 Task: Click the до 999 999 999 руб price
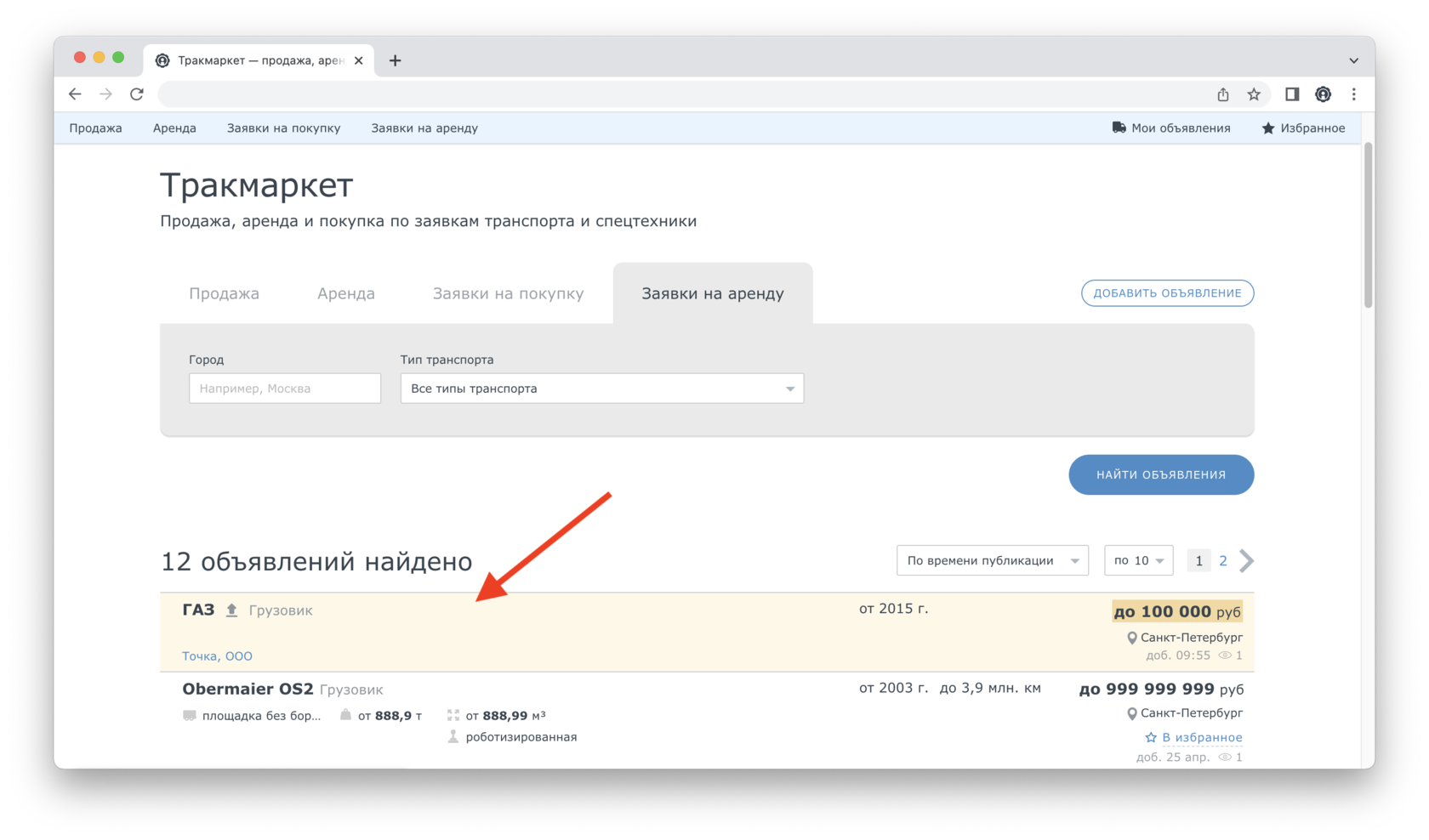1161,689
